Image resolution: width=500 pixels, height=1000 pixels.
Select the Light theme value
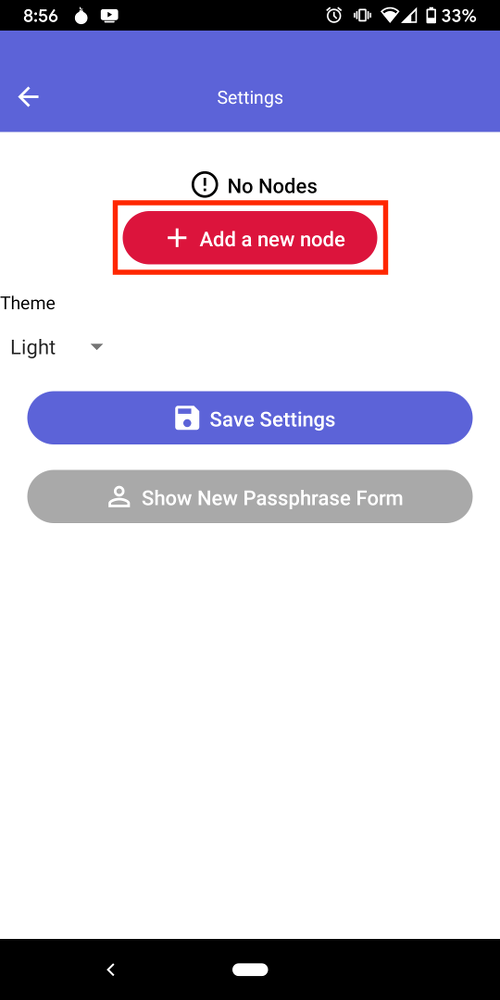click(x=33, y=347)
